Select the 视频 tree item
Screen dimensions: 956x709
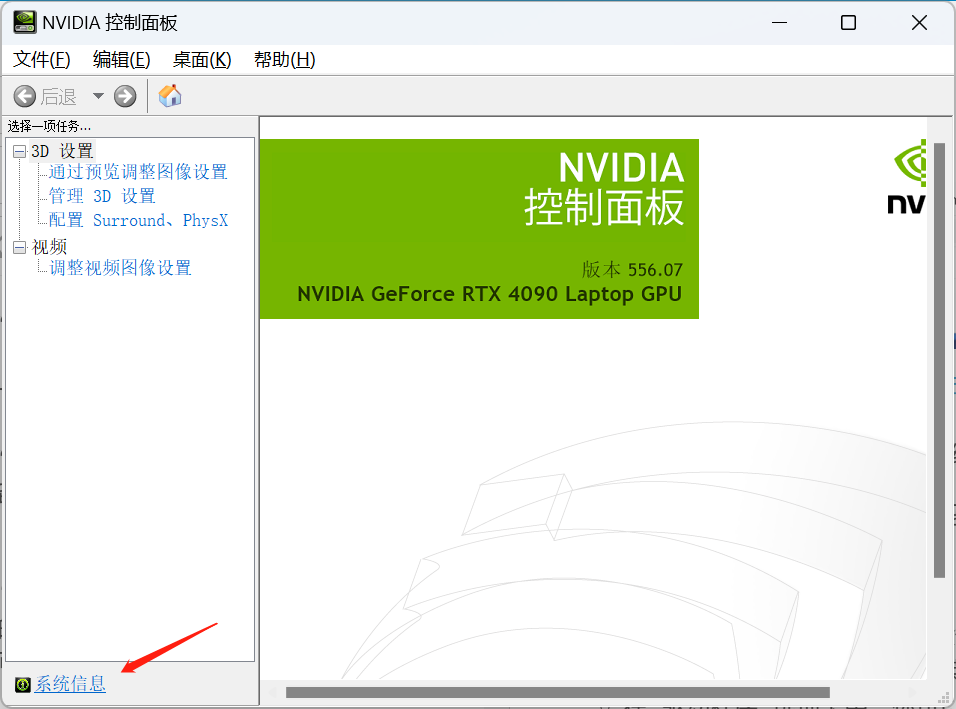(49, 247)
